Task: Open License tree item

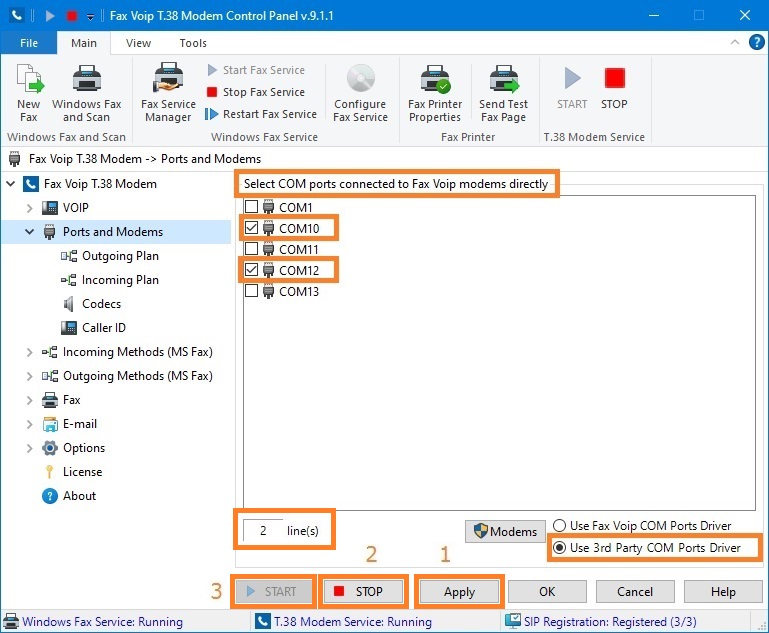Action: click(x=73, y=472)
